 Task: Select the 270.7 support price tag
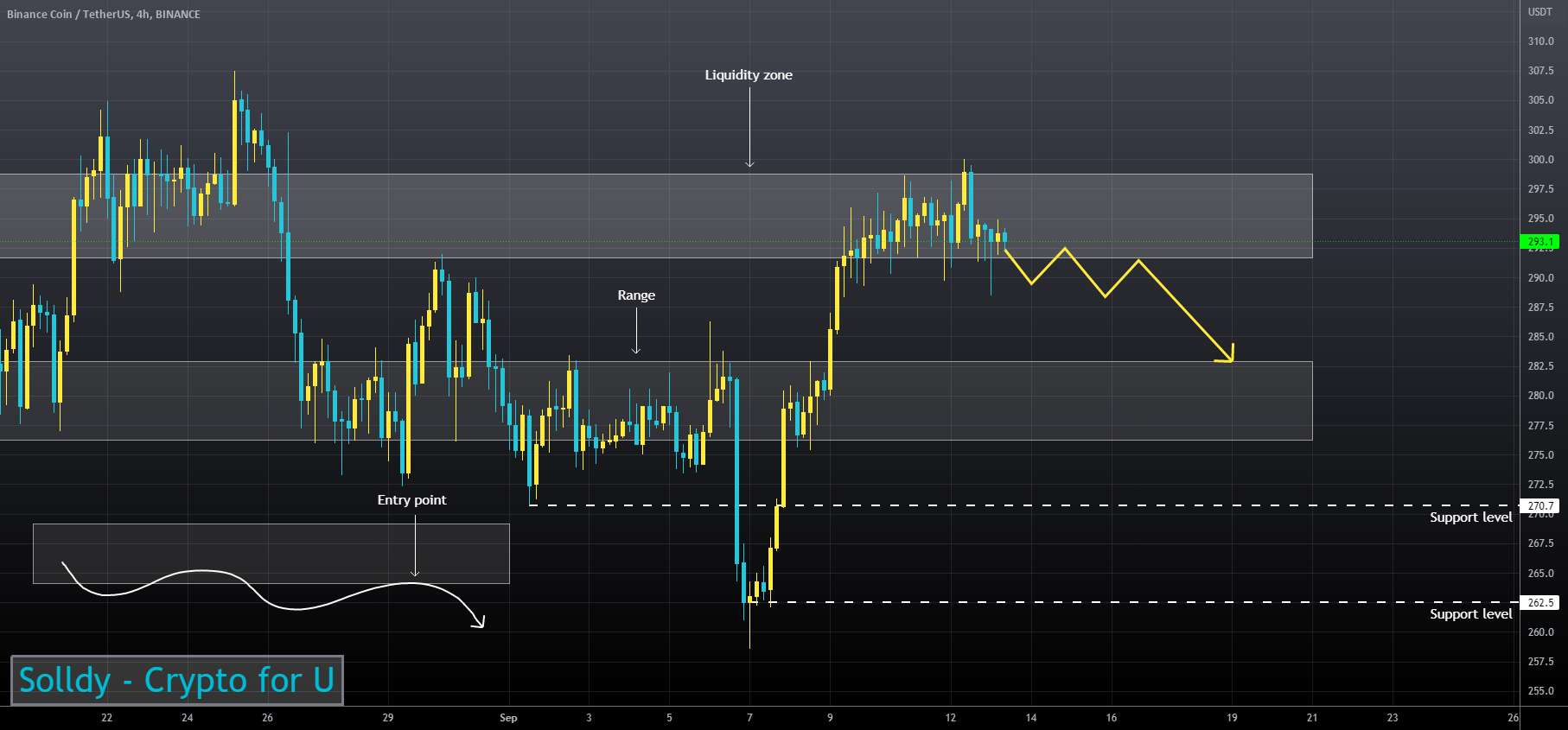(1541, 506)
